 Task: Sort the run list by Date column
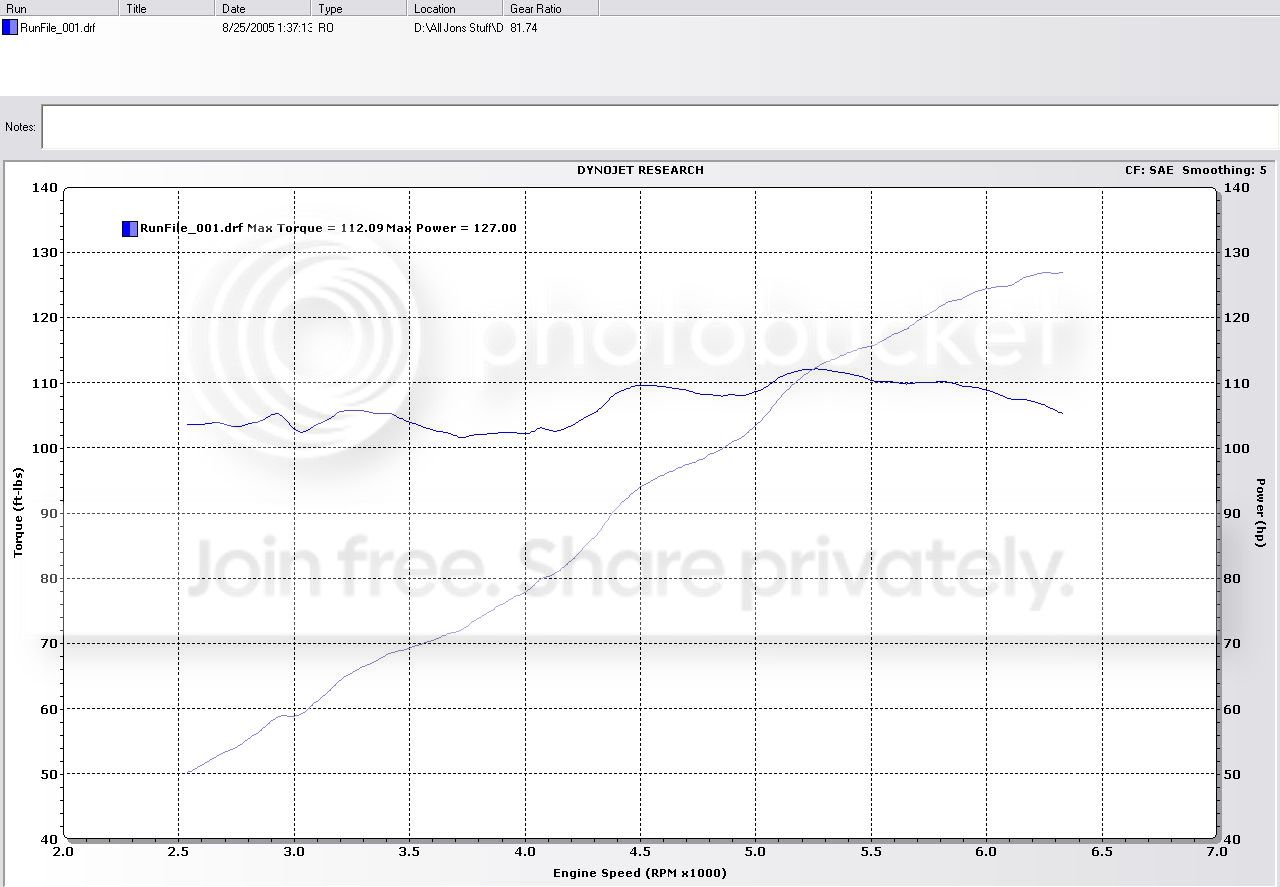264,8
